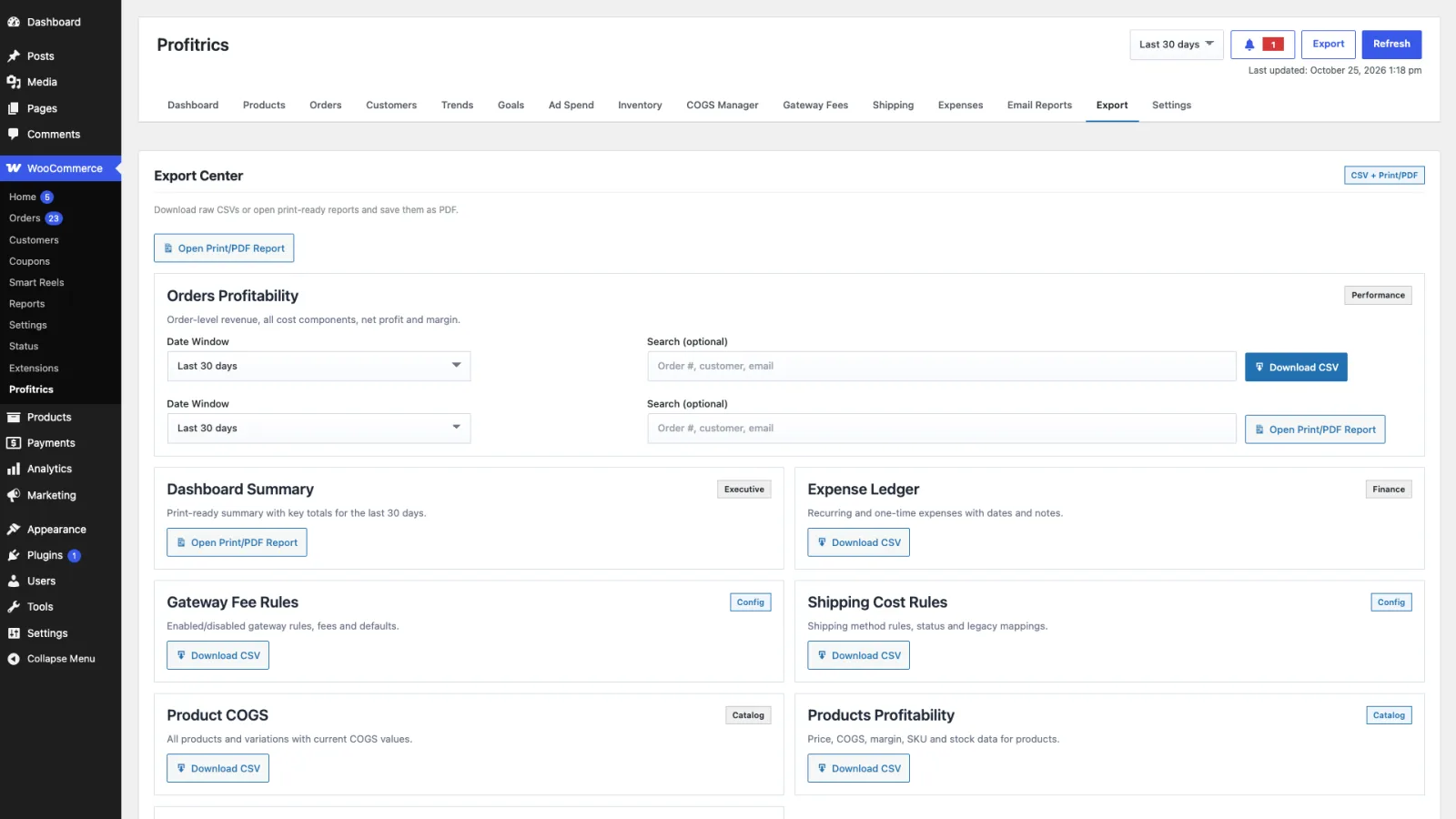Viewport: 1456px width, 819px height.
Task: Click the WordPress Dashboard gauge icon
Action: 14,22
